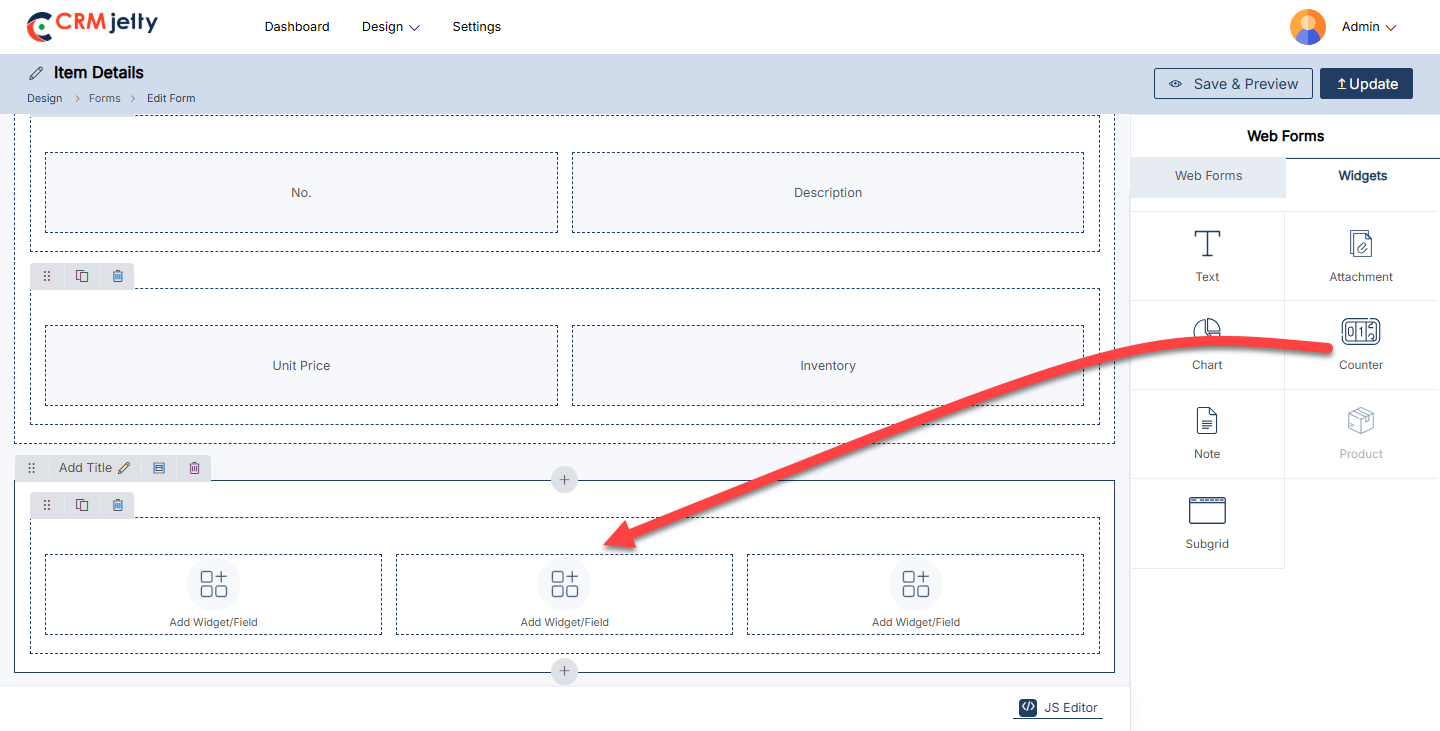Click the Update button
Screen dimensions: 1440x731
point(1366,84)
